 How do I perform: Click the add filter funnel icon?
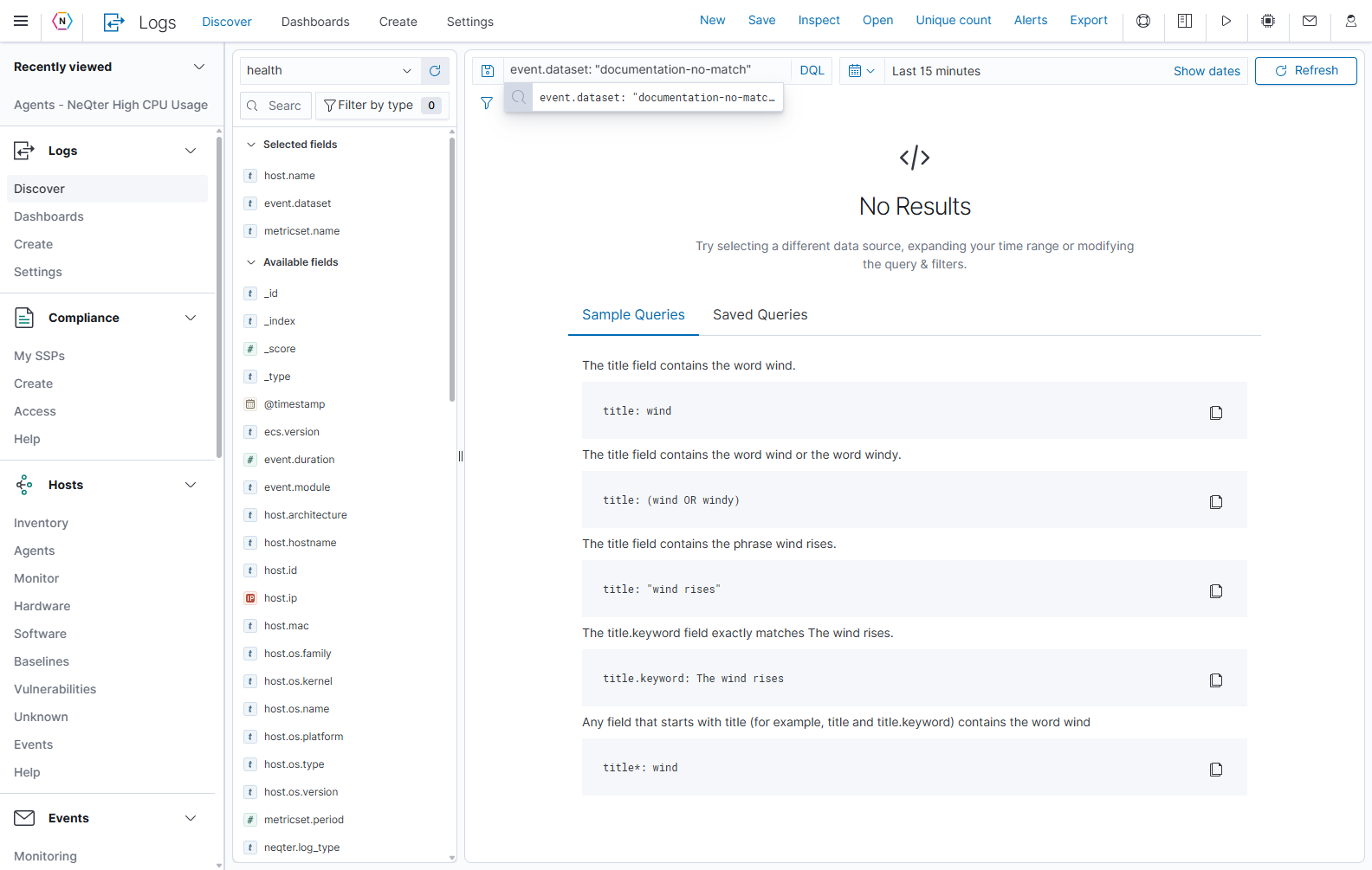click(487, 103)
